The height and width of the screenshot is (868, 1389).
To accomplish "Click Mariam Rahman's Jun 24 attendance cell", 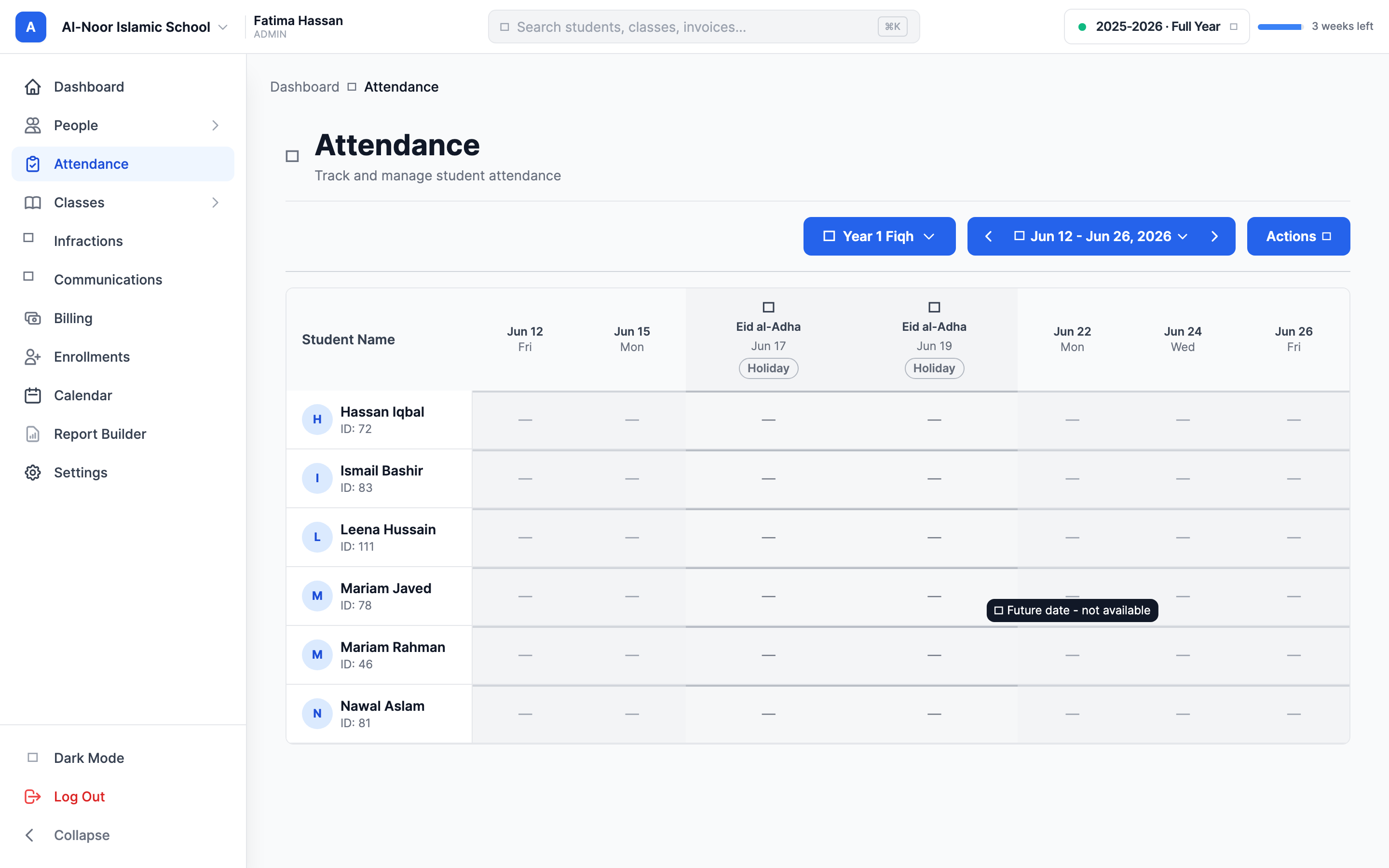I will (x=1183, y=656).
